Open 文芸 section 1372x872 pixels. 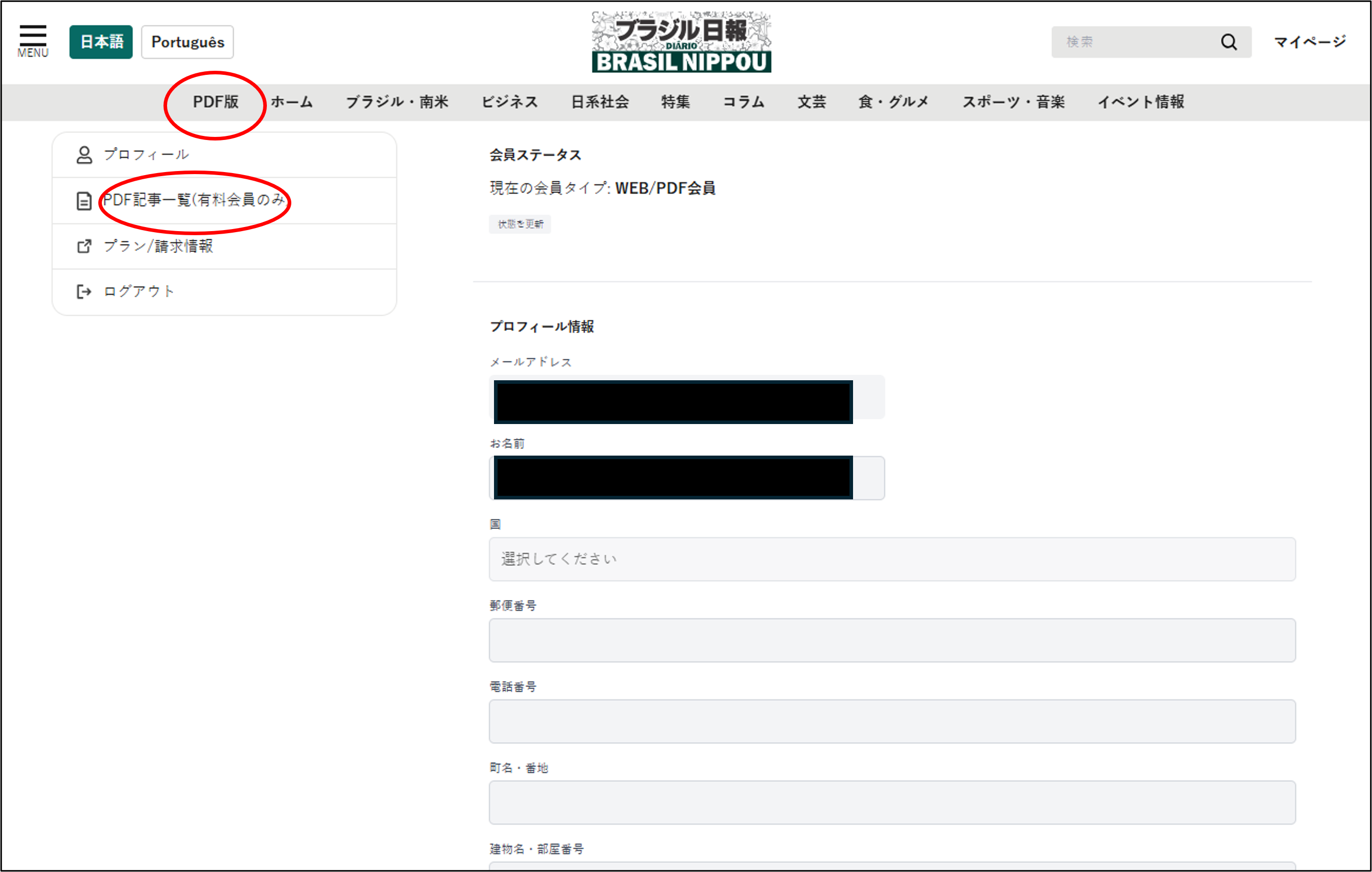point(811,102)
